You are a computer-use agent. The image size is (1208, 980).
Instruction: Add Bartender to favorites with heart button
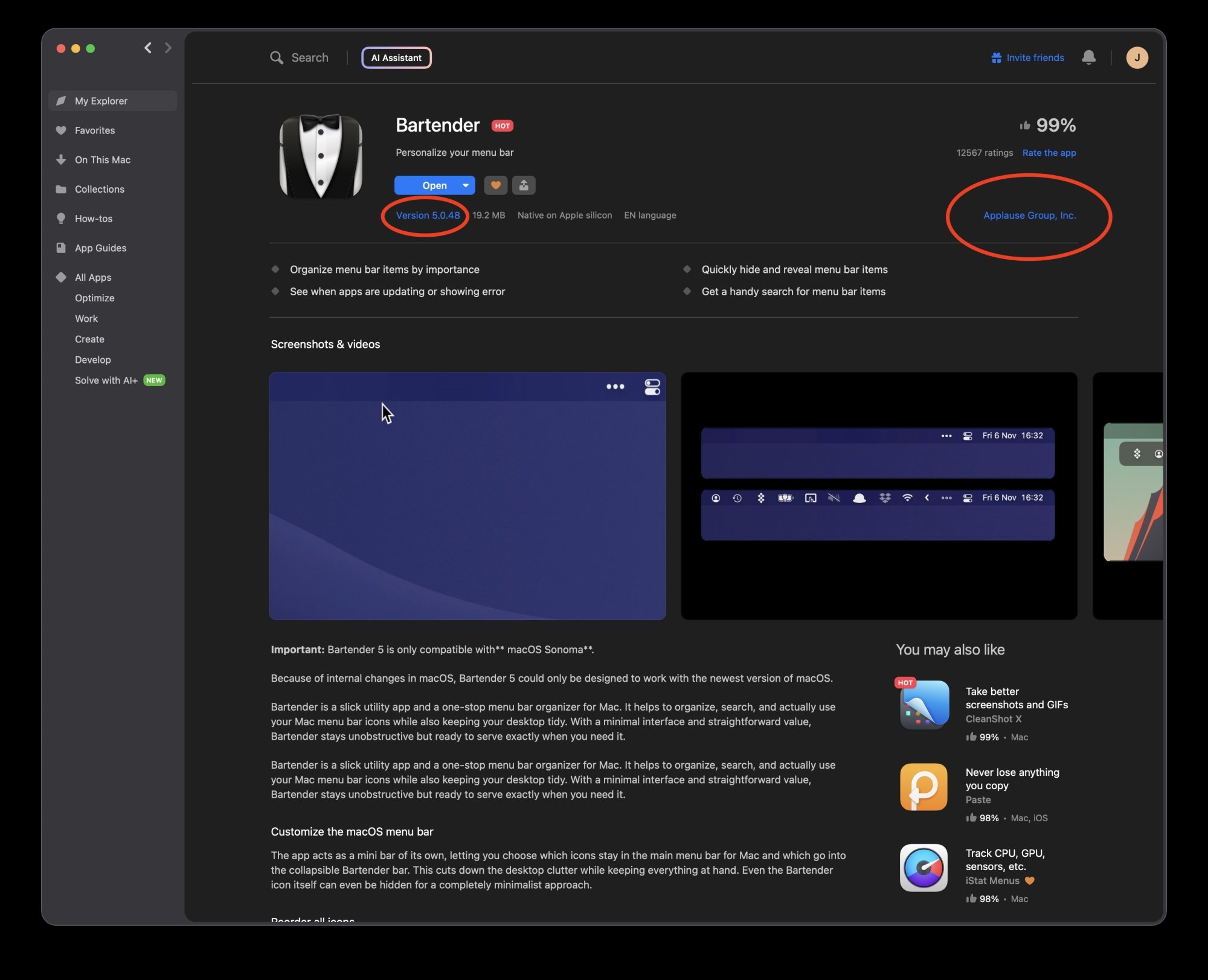coord(495,185)
